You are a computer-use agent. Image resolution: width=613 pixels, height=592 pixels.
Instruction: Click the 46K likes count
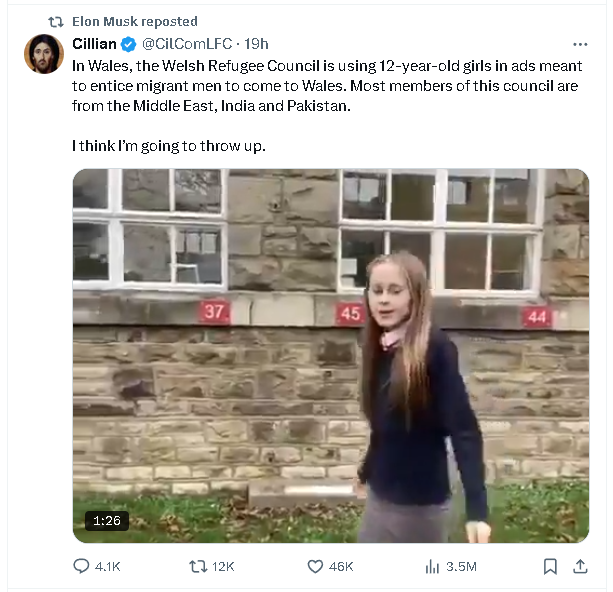pyautogui.click(x=341, y=567)
